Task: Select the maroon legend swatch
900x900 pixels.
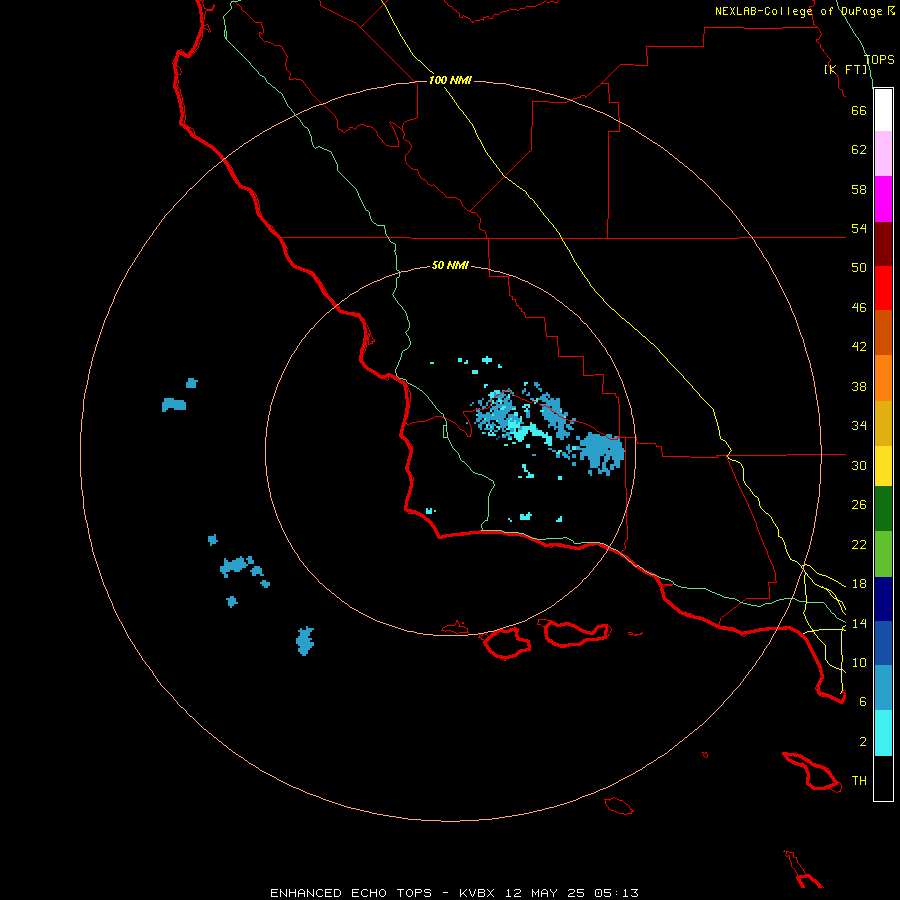Action: [883, 244]
